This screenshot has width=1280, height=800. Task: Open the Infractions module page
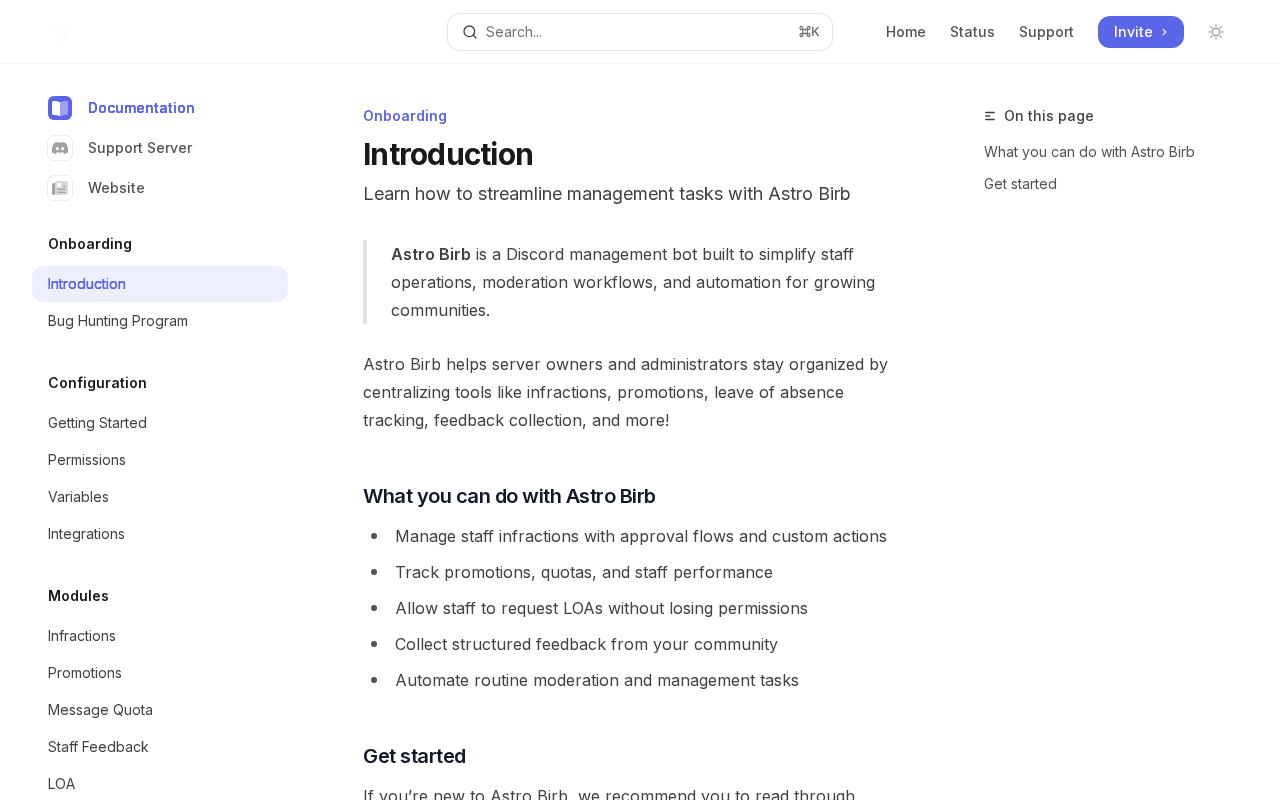click(82, 636)
